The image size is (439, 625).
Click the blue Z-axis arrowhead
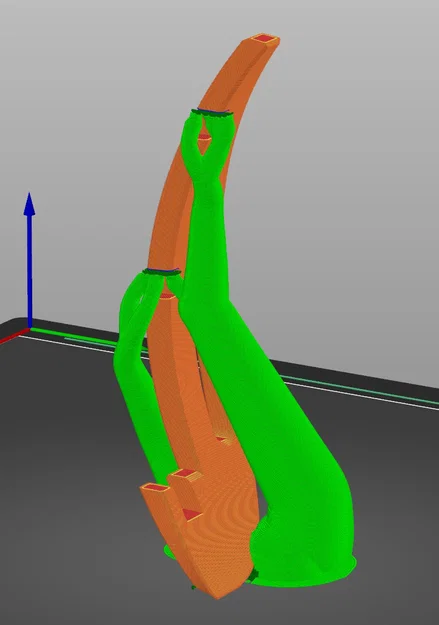tap(30, 204)
